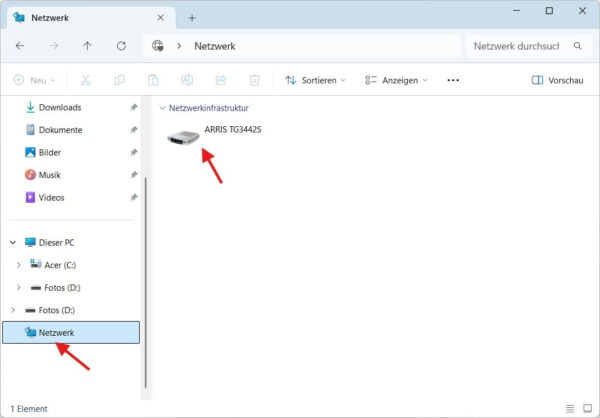Click the forward navigation arrow
600x418 pixels.
(54, 46)
